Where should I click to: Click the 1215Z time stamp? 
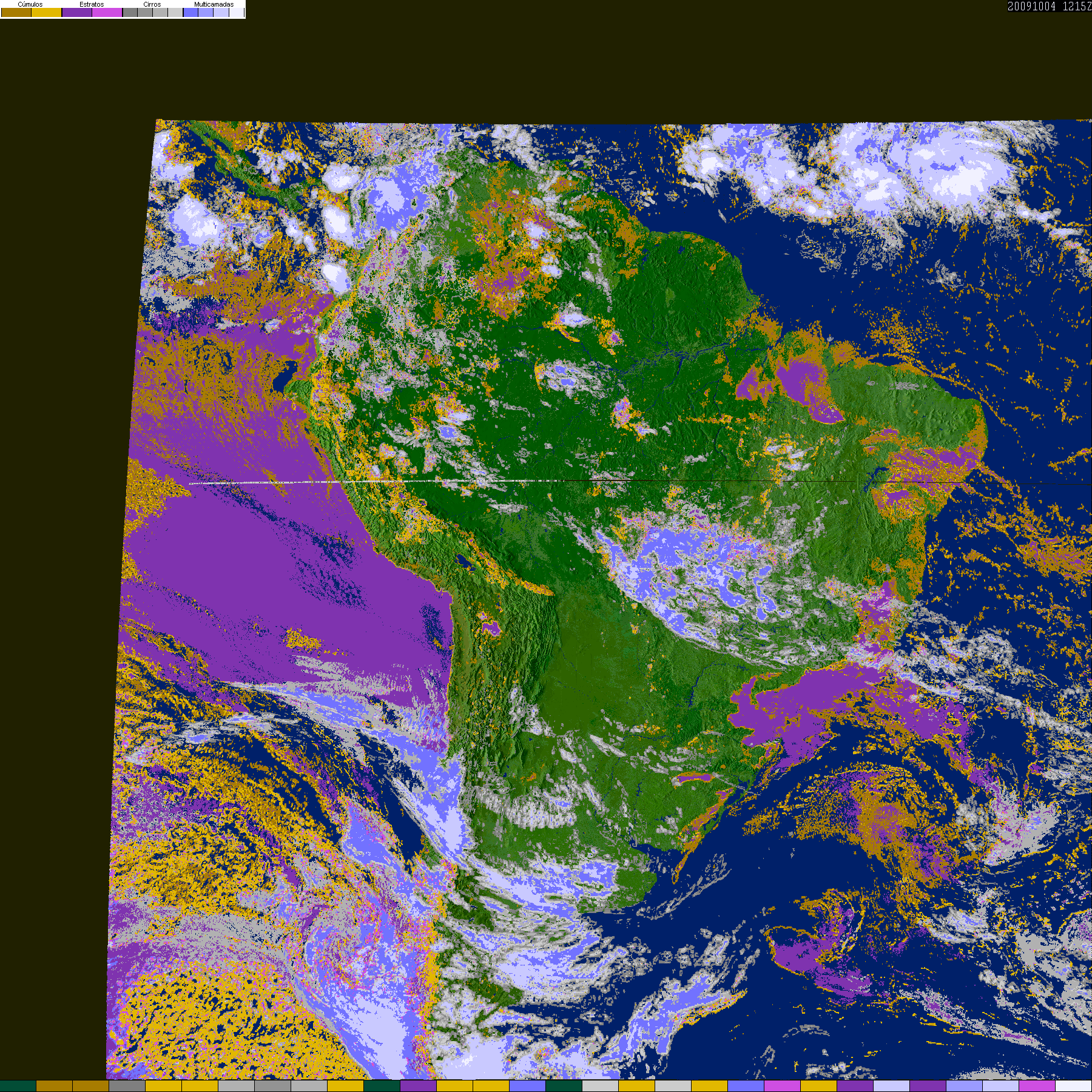(x=1077, y=6)
